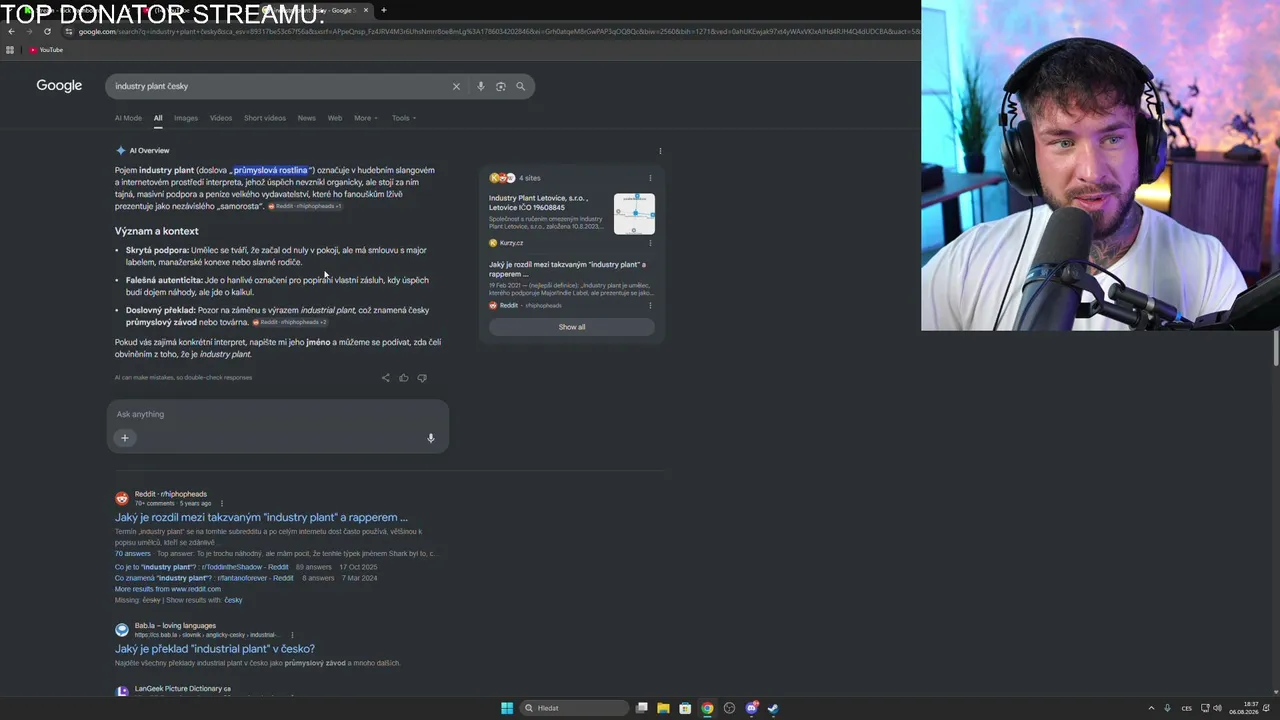The image size is (1280, 720).
Task: Click the Windows taskbar Hledat search box
Action: click(x=575, y=708)
